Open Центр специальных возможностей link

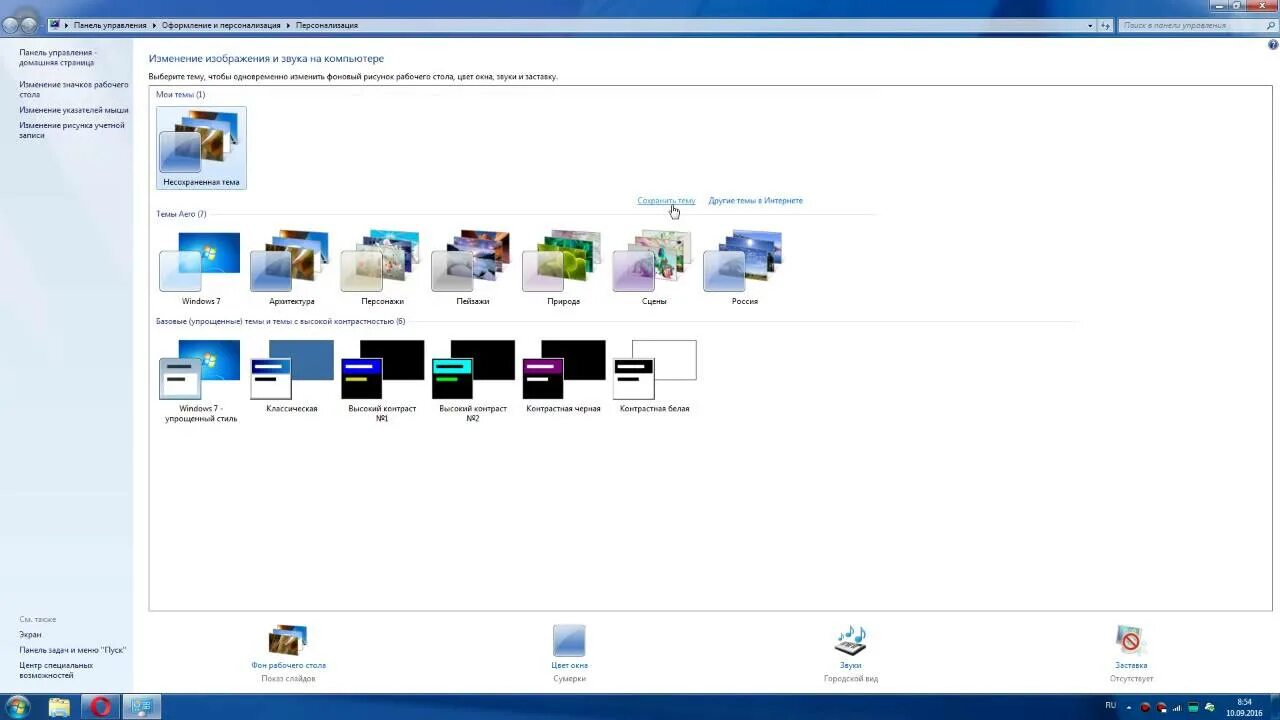click(56, 670)
